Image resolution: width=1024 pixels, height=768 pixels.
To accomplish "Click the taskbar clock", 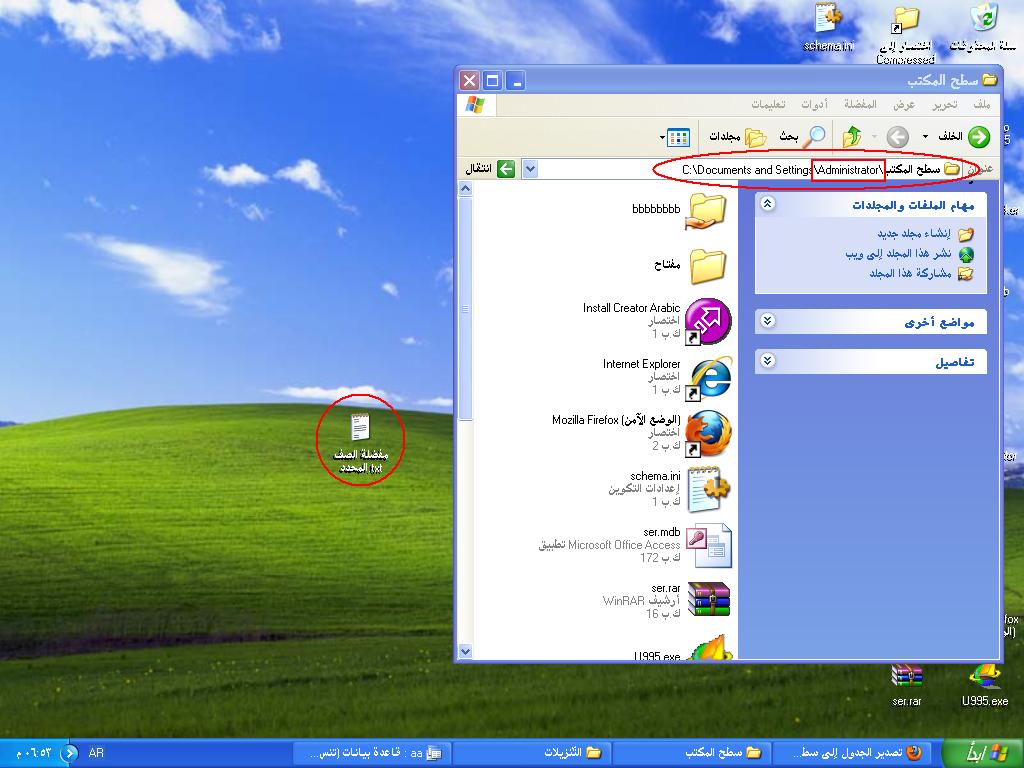I will point(33,753).
